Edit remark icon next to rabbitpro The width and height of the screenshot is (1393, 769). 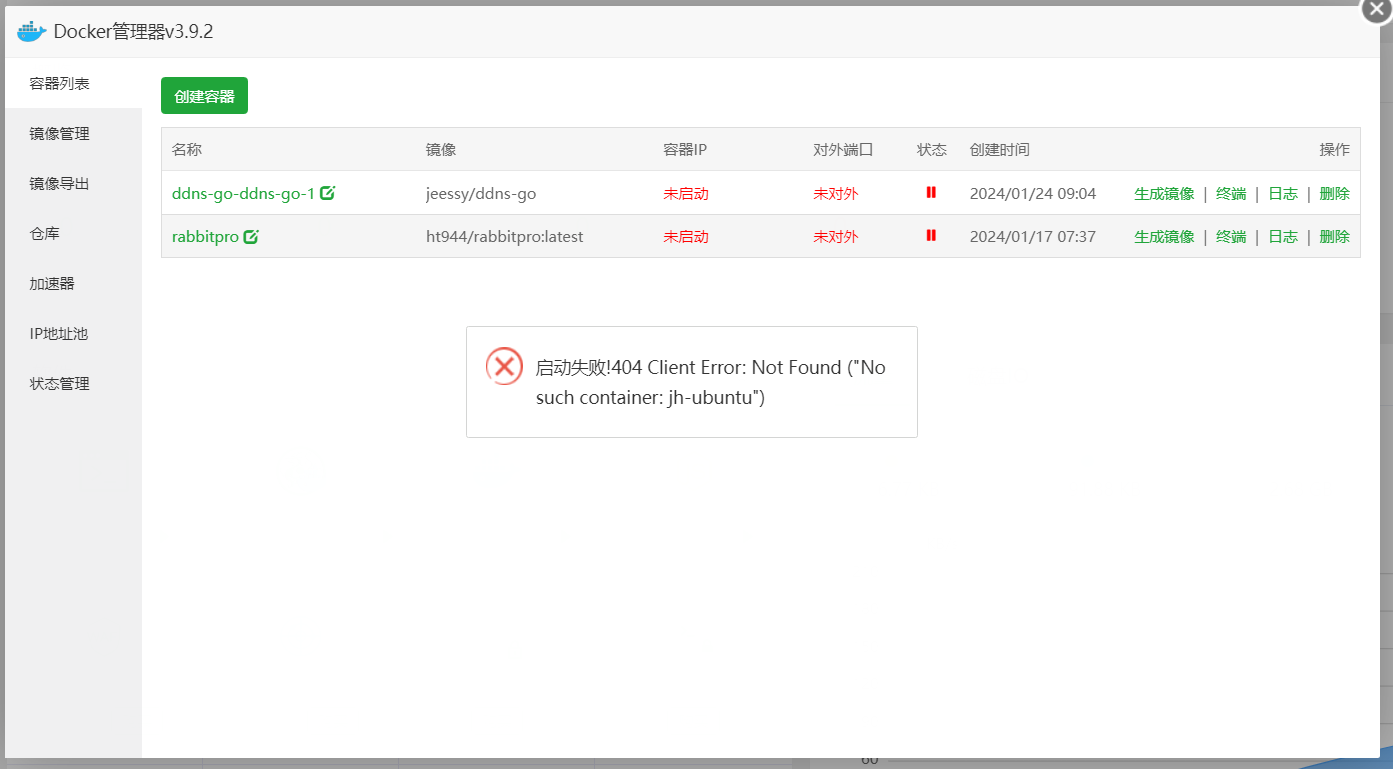coord(251,237)
